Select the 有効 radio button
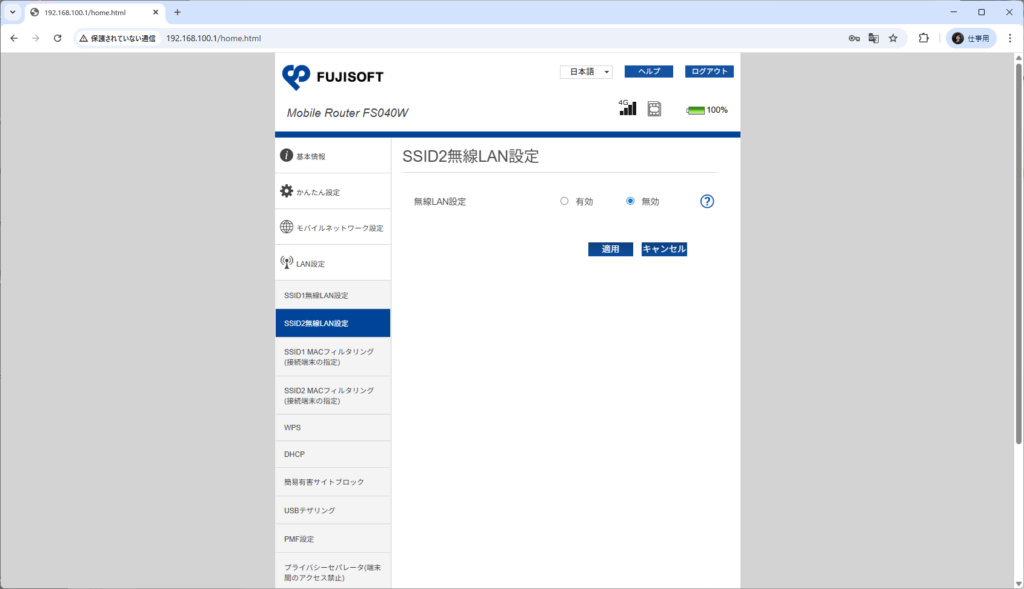Screen dimensions: 1024x589 (564, 201)
